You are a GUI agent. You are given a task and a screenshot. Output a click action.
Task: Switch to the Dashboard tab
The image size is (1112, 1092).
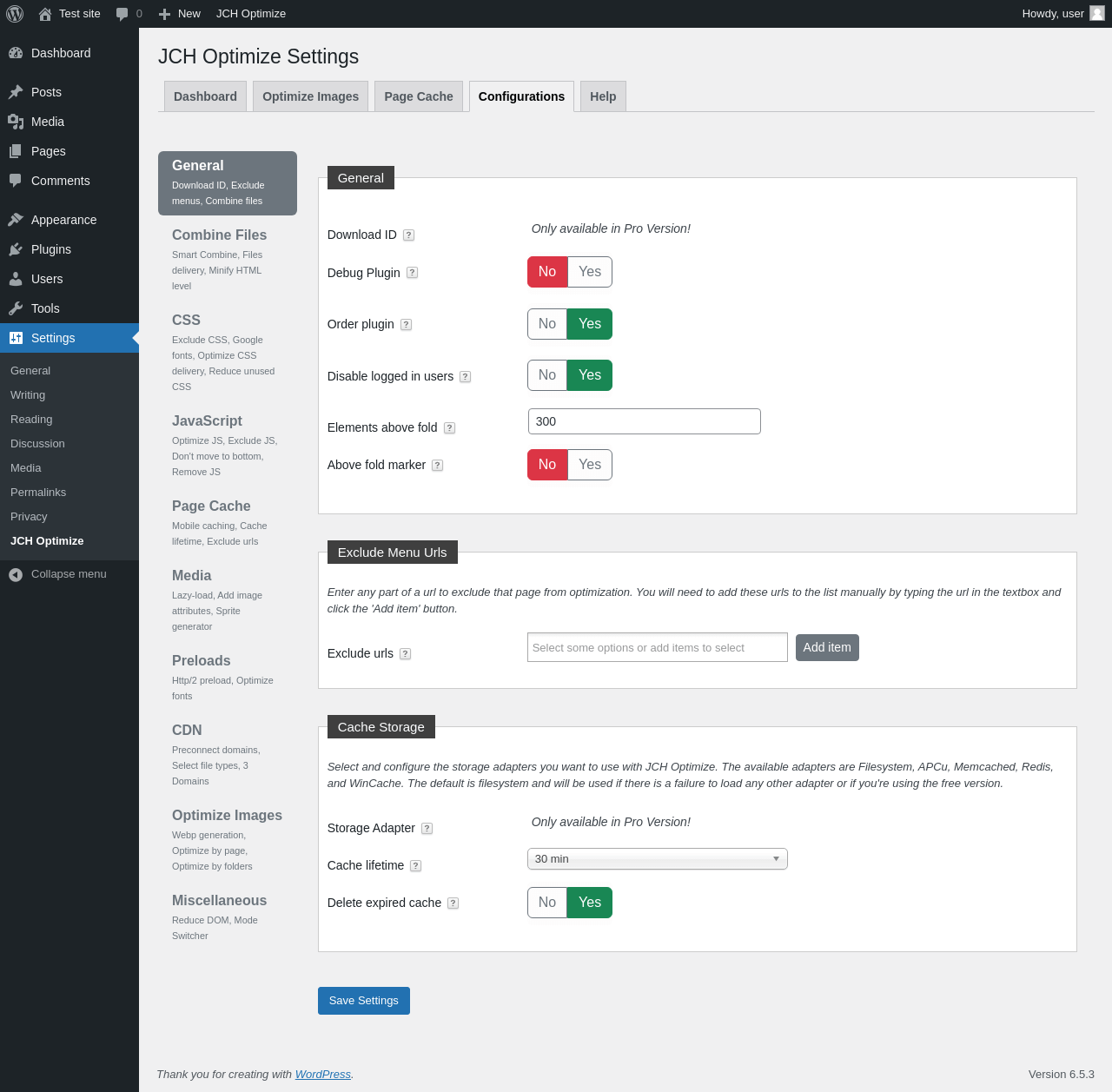[x=205, y=96]
